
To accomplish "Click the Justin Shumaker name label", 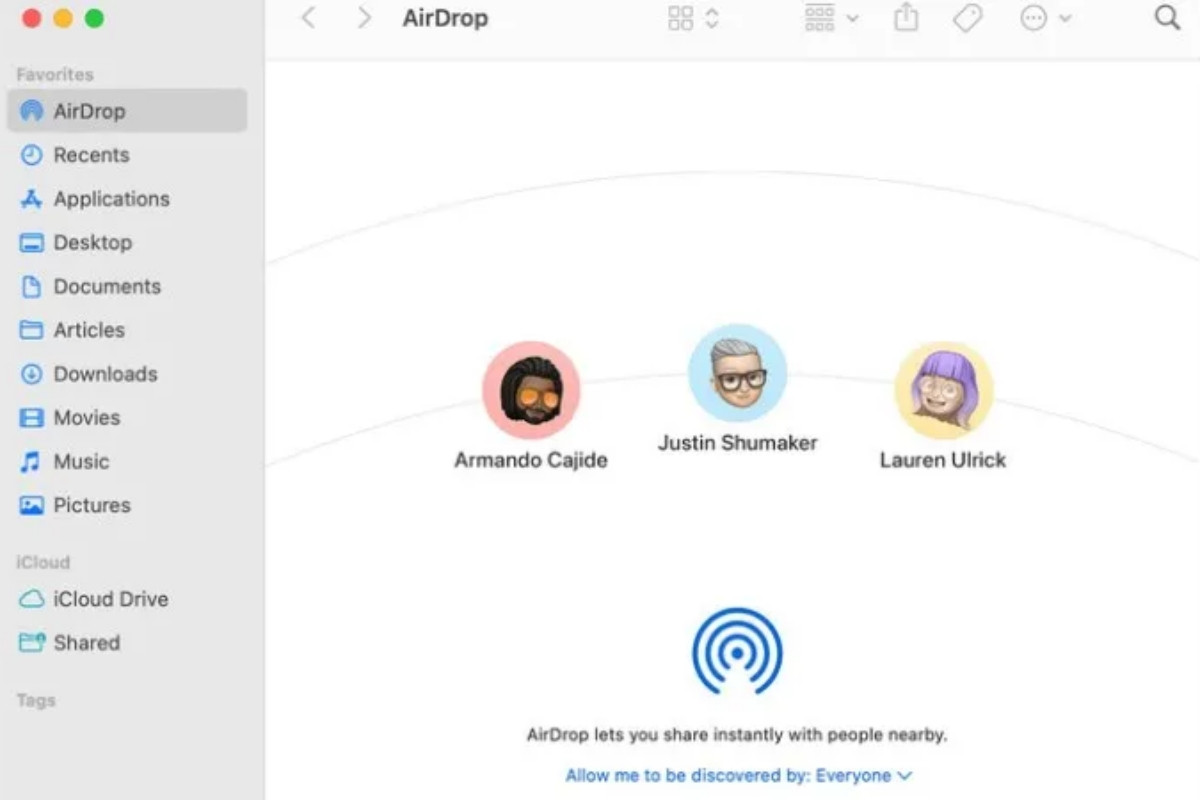I will [738, 442].
